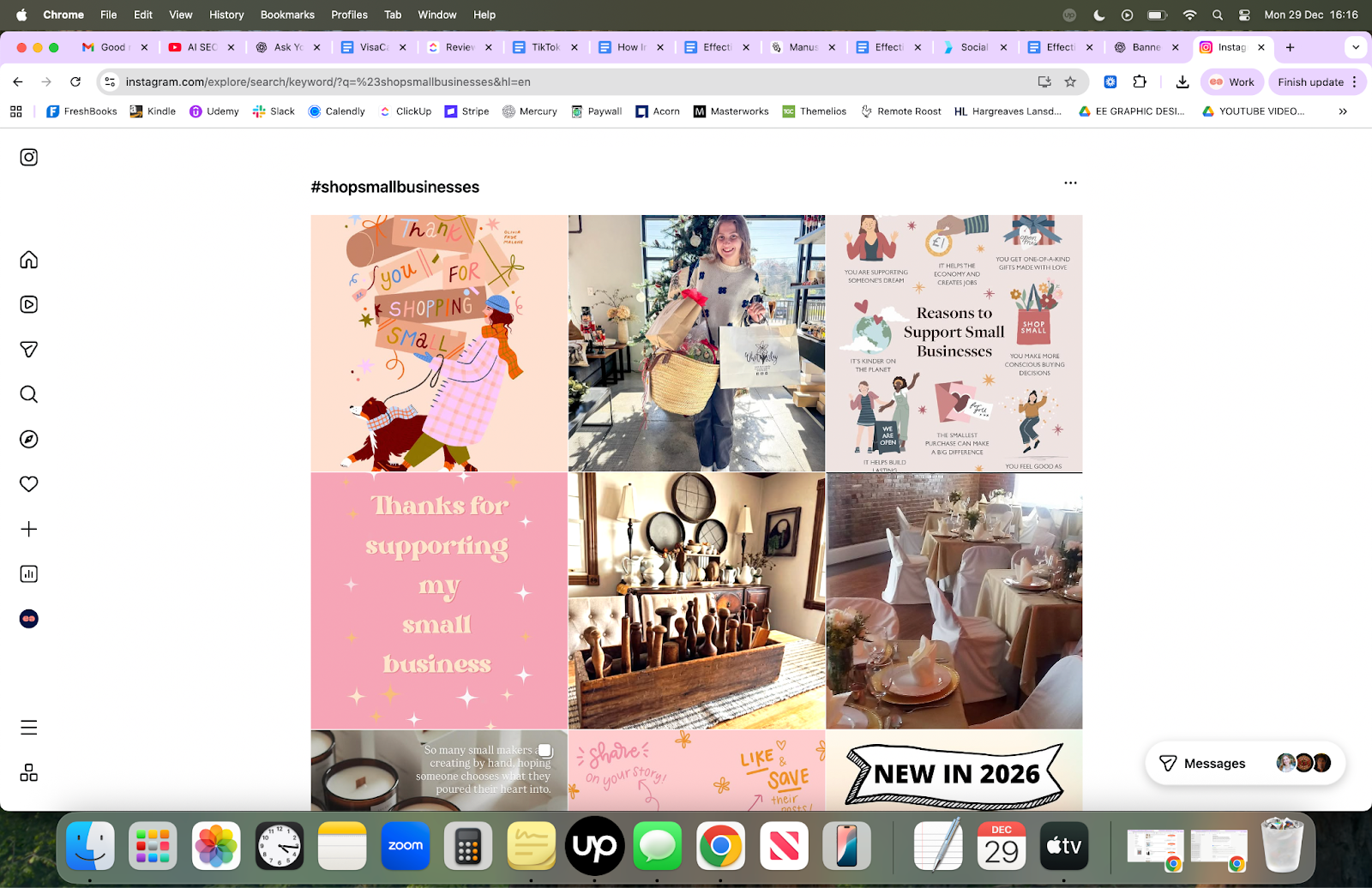
Task: Open Meta apps icon at sidebar bottom
Action: [29, 772]
